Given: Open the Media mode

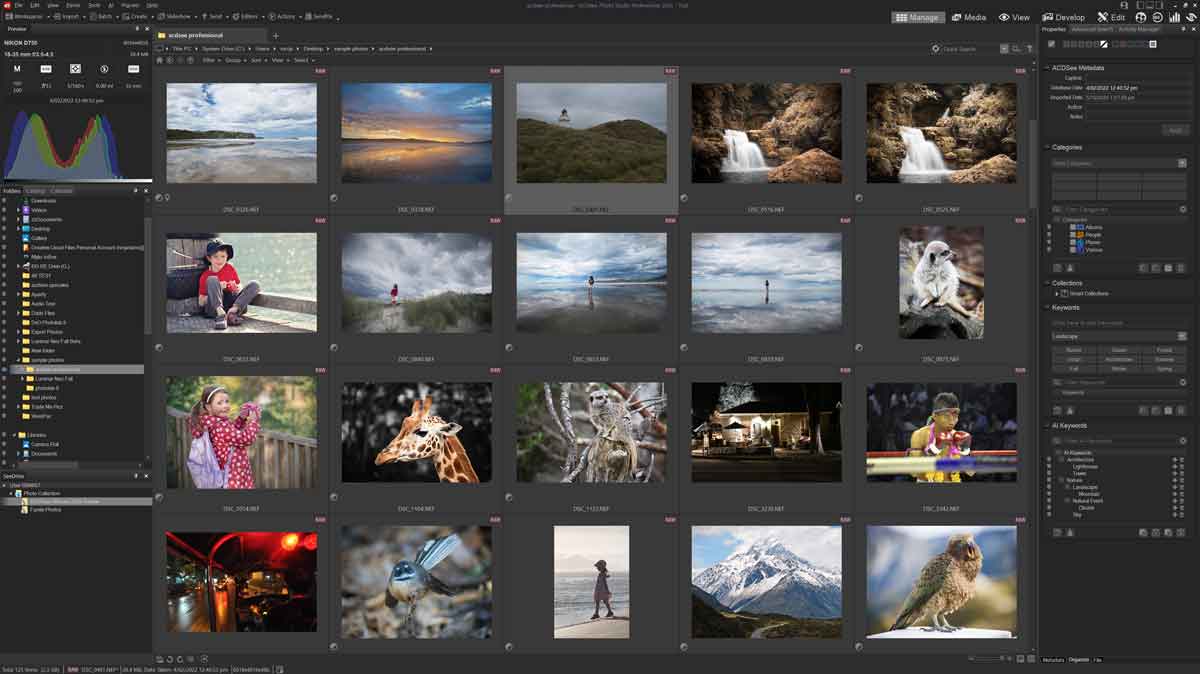Looking at the screenshot, I should [x=968, y=17].
